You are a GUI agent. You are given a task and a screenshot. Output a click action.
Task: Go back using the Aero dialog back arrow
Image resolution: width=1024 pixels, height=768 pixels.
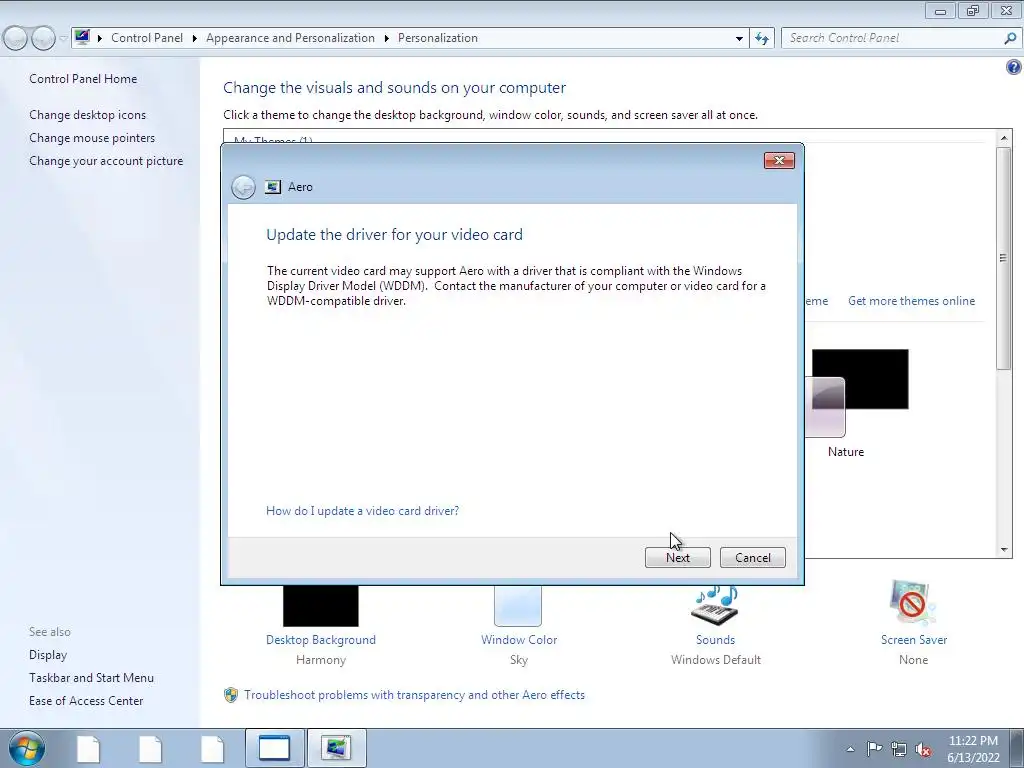(x=243, y=187)
